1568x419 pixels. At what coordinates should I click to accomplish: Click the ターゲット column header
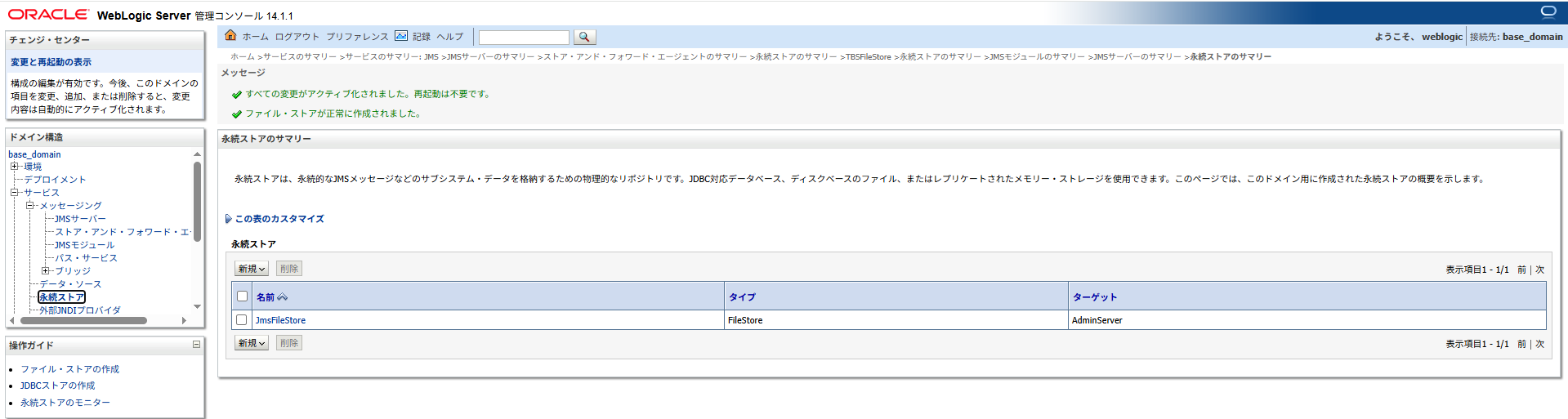[x=1094, y=297]
